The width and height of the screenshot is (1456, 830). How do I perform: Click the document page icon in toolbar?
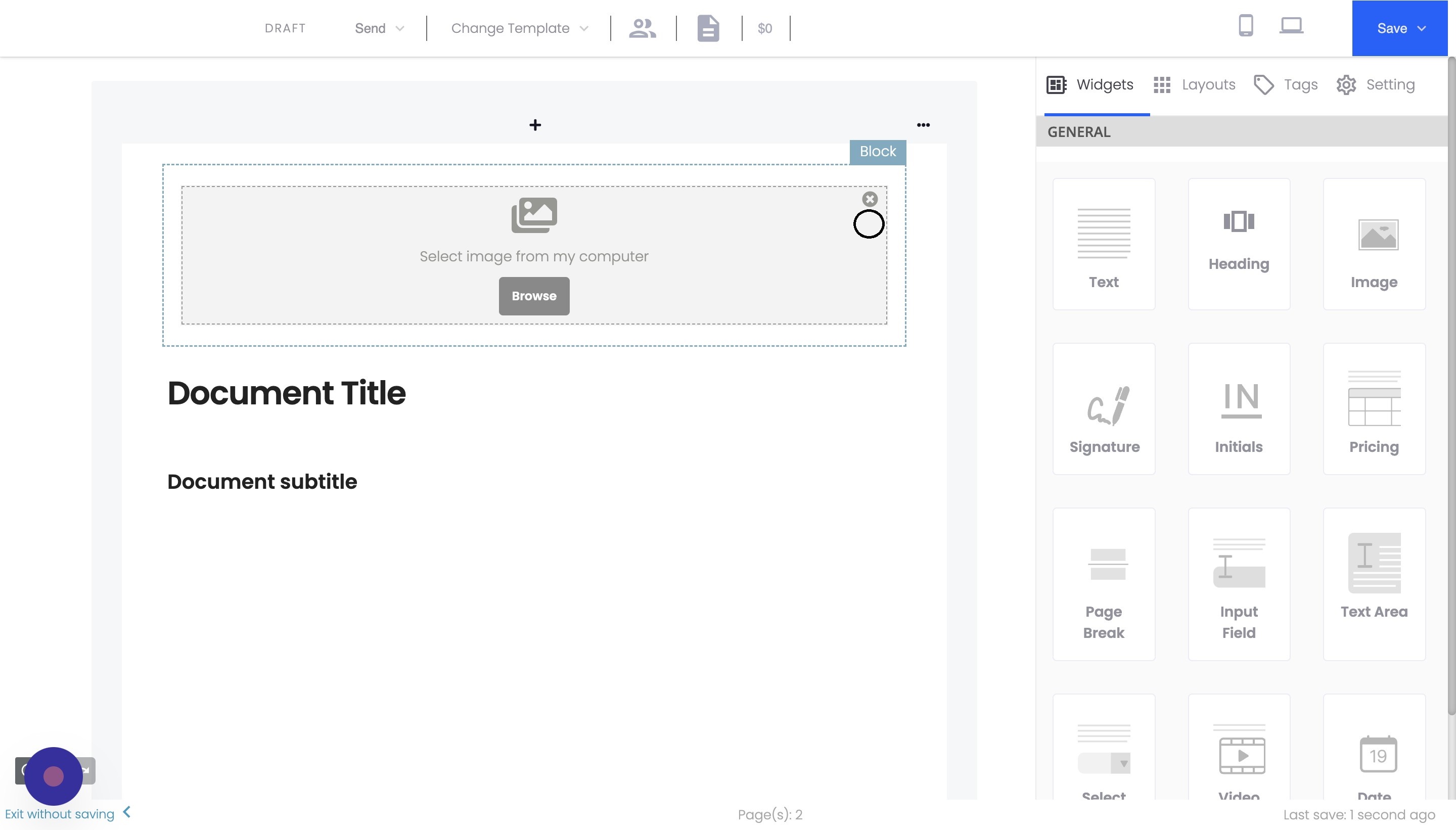(708, 28)
